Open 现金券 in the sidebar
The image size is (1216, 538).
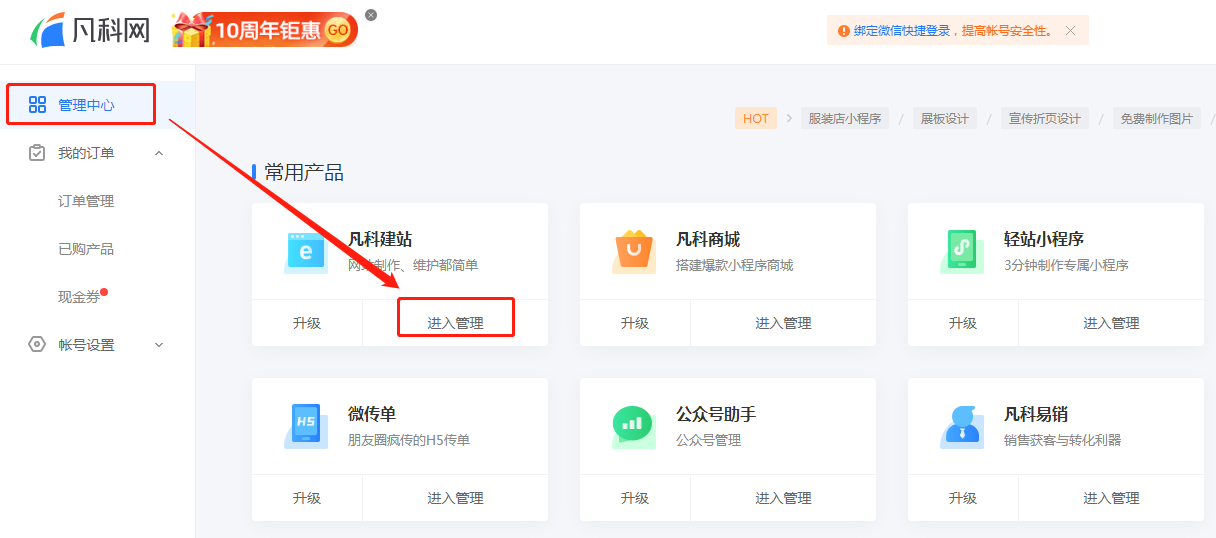(x=79, y=297)
